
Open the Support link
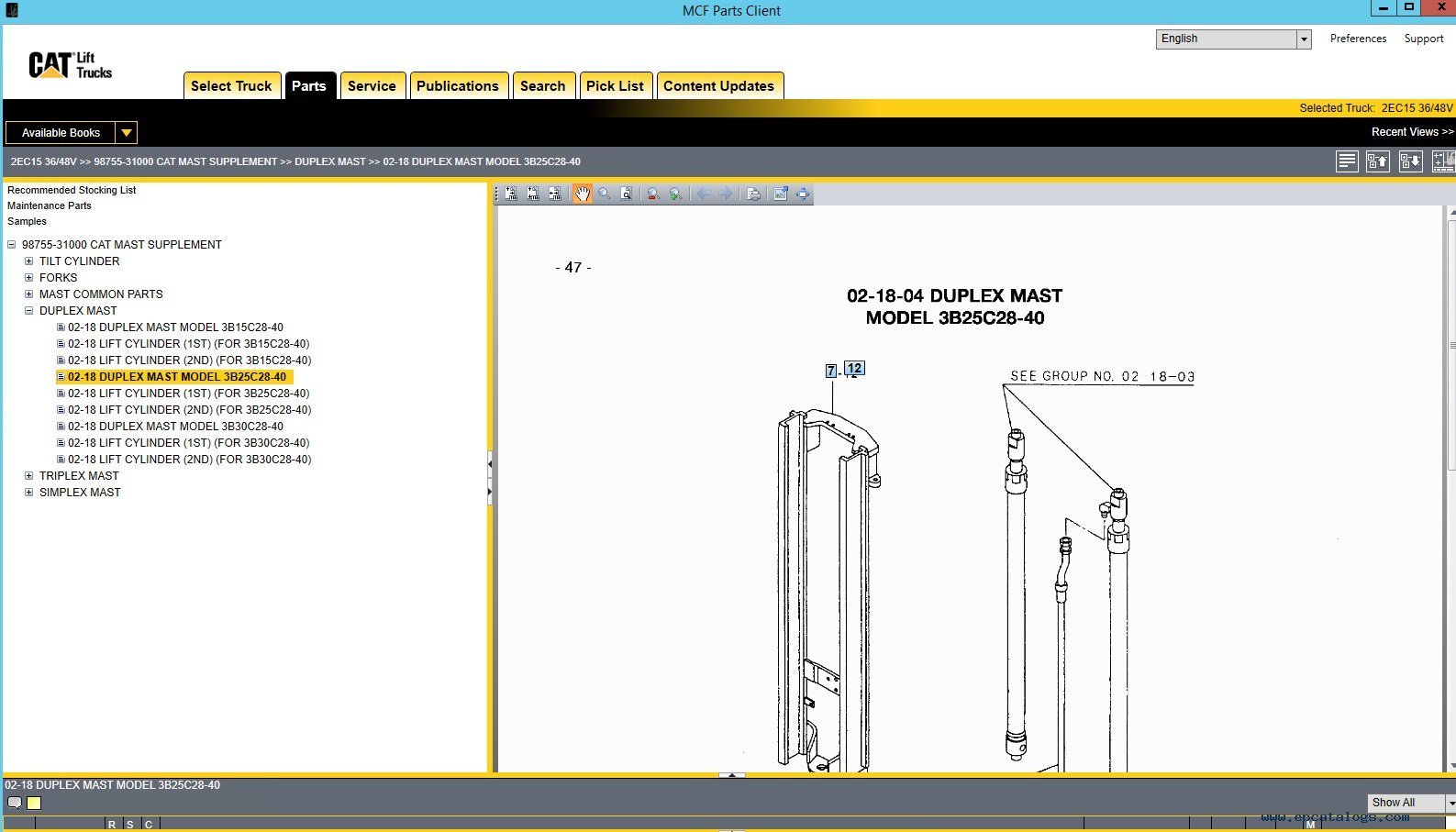1424,39
